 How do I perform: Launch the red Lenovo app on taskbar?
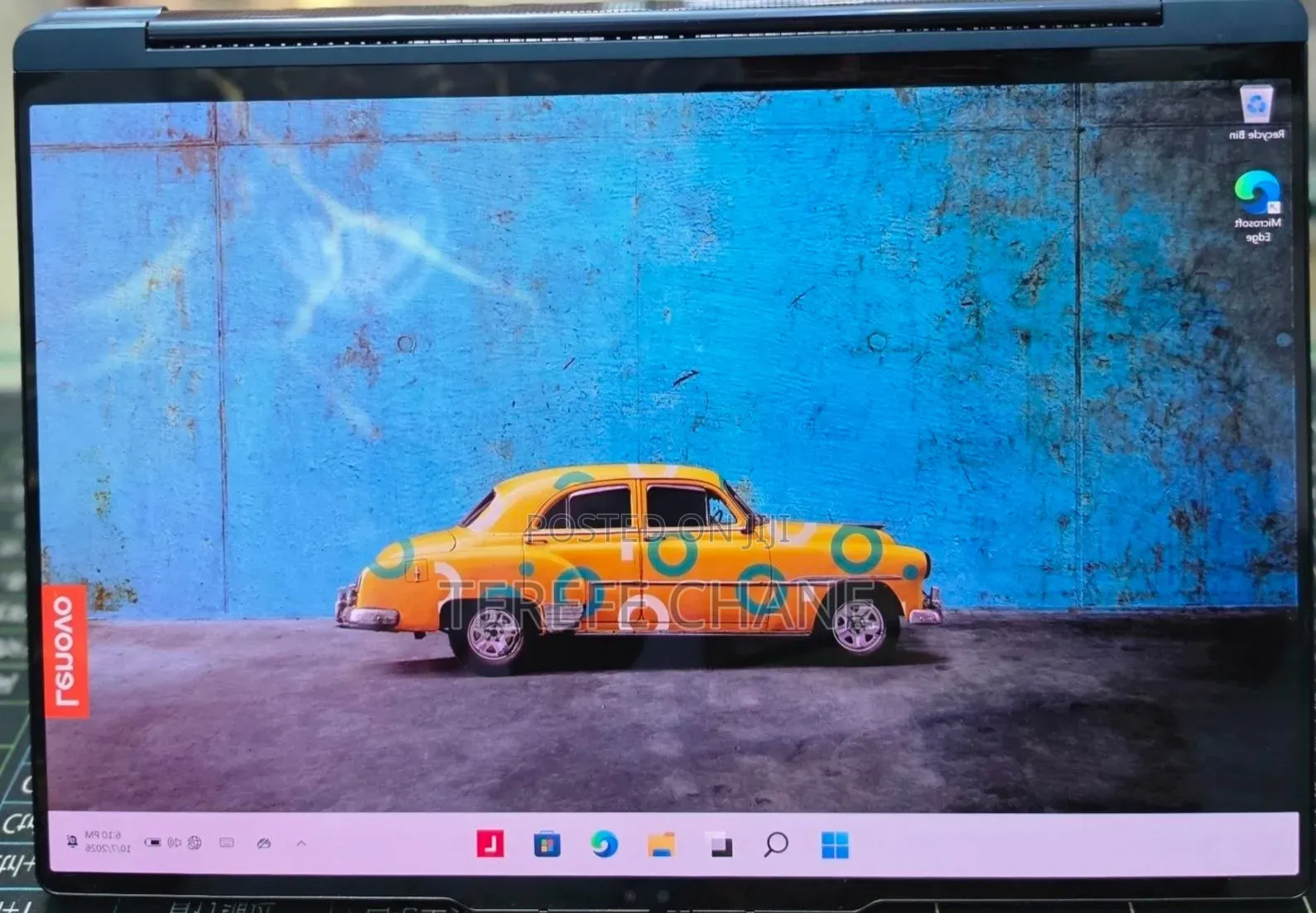click(490, 844)
